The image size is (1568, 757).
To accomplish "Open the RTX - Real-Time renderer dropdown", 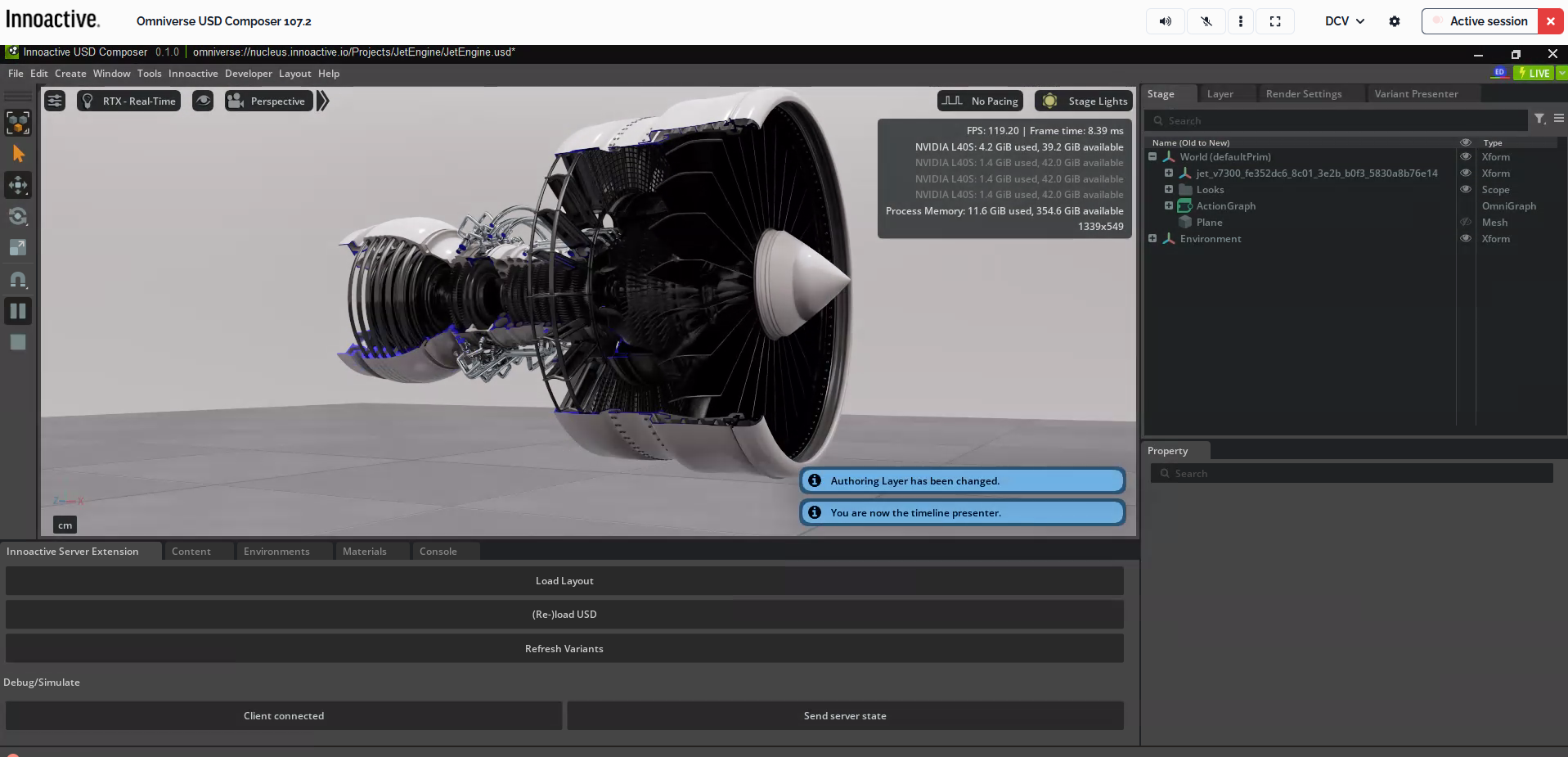I will 128,101.
